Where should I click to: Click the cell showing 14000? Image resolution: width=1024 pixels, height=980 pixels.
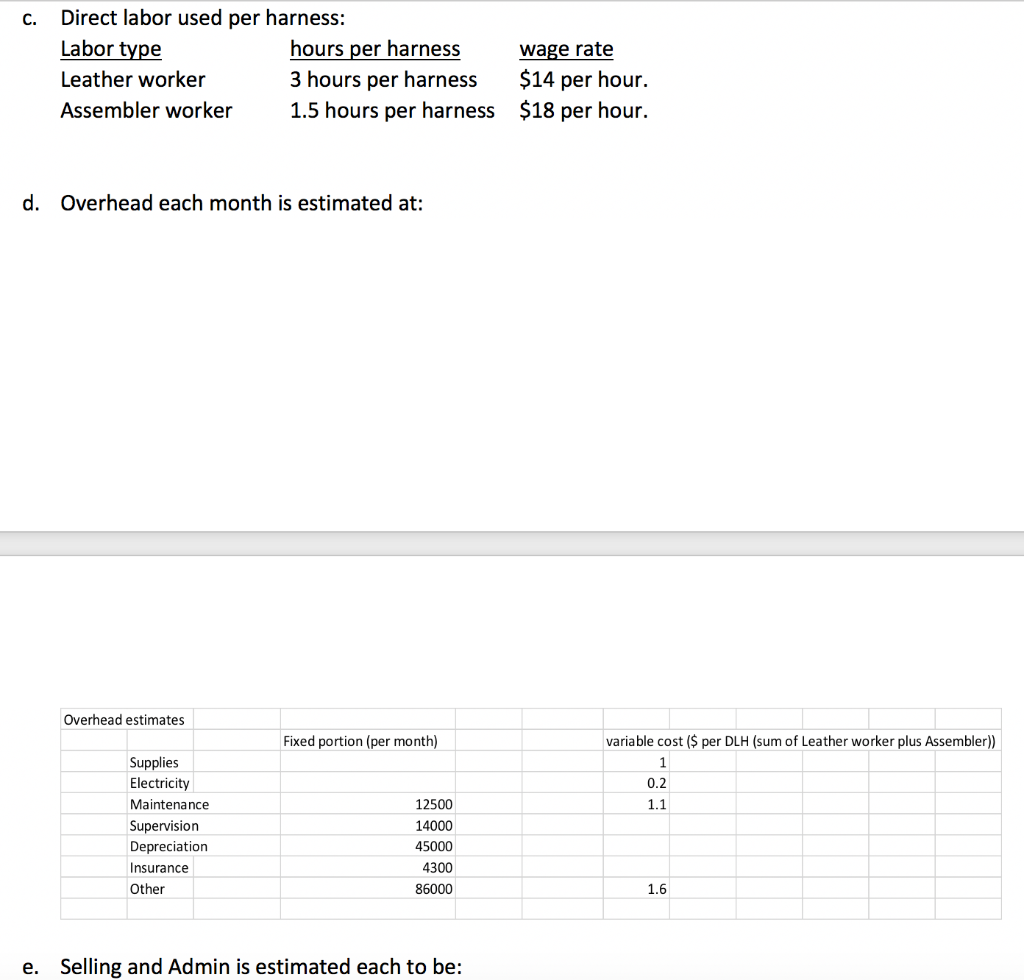point(432,825)
